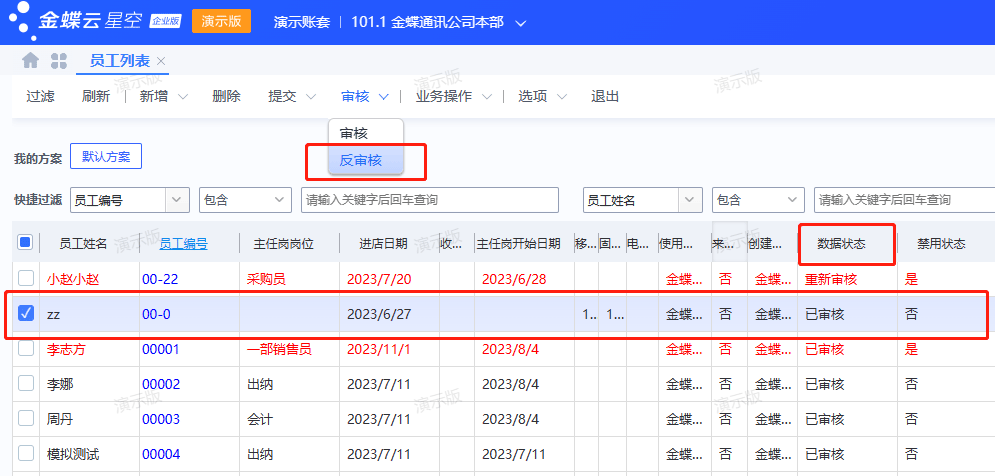Viewport: 995px width, 476px height.
Task: Open the 过滤 toolbar item
Action: point(41,96)
